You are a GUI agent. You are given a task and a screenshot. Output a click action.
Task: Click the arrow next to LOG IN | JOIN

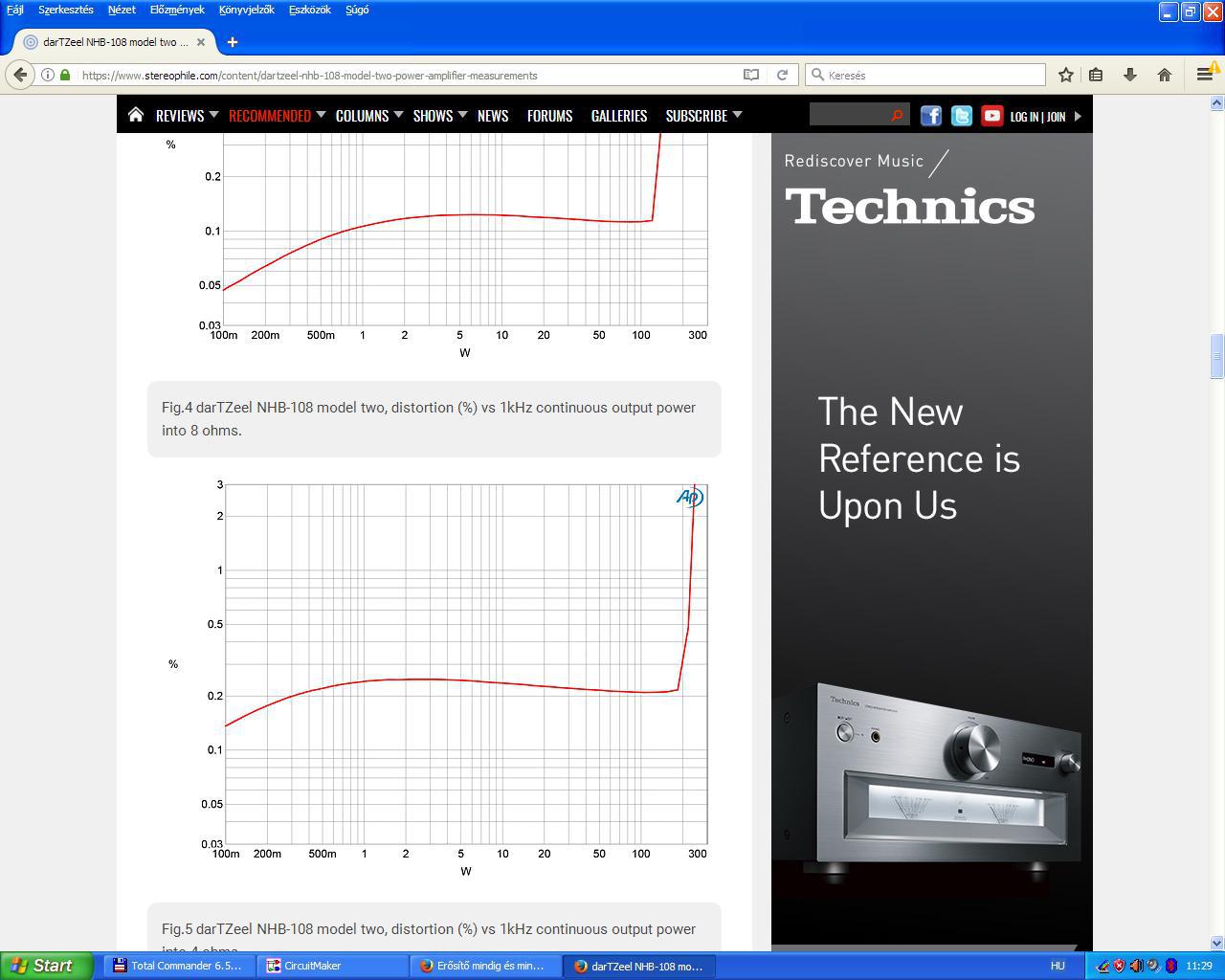(x=1078, y=116)
